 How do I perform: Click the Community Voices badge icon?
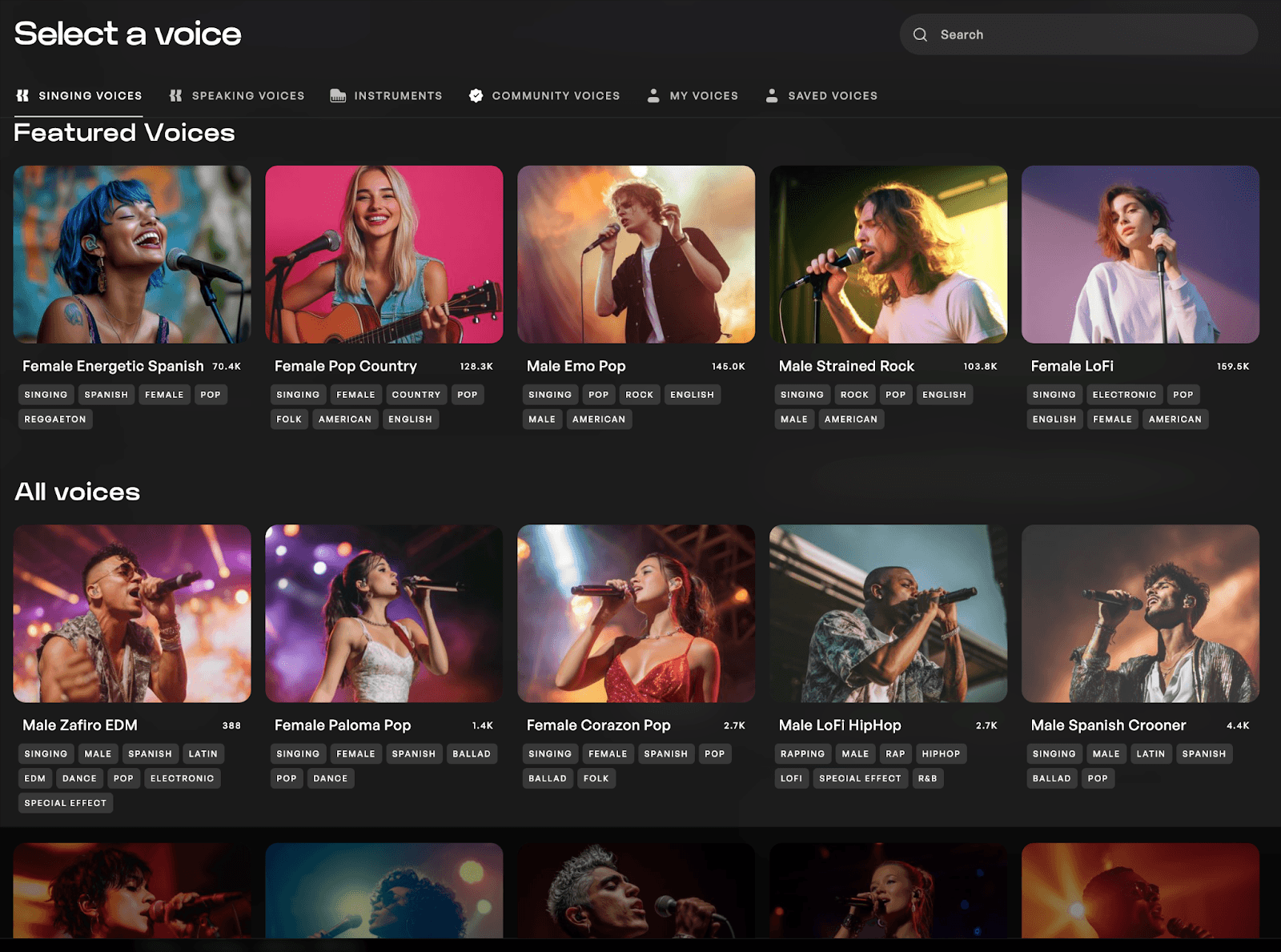click(476, 95)
